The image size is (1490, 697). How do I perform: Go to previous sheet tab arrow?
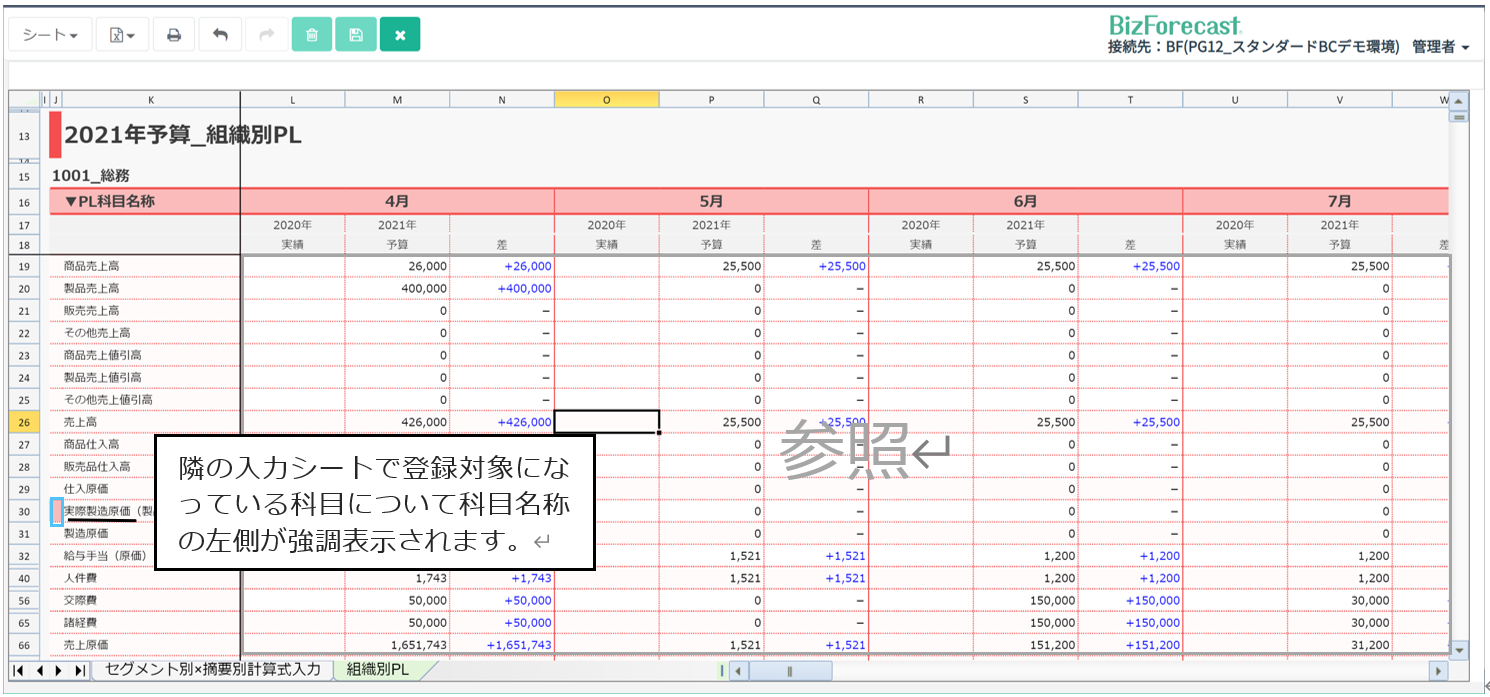[39, 670]
